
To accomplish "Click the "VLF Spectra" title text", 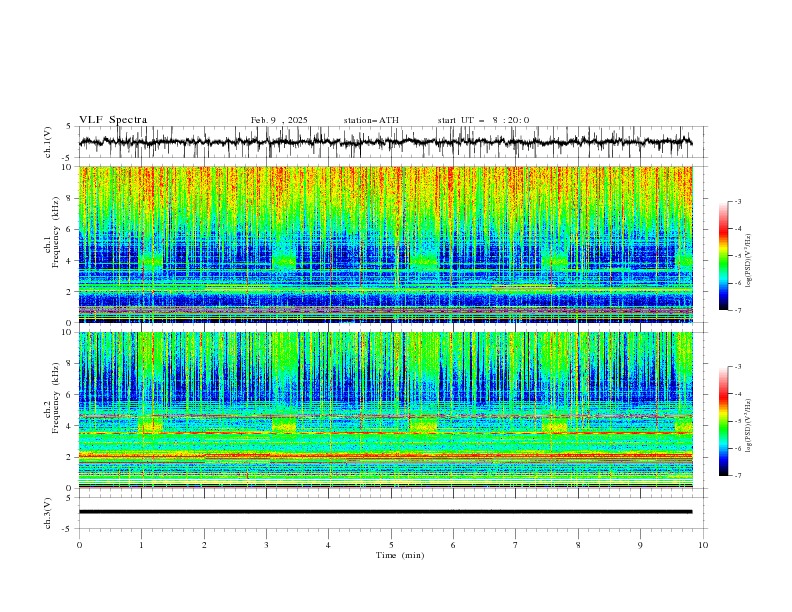I will coord(113,120).
